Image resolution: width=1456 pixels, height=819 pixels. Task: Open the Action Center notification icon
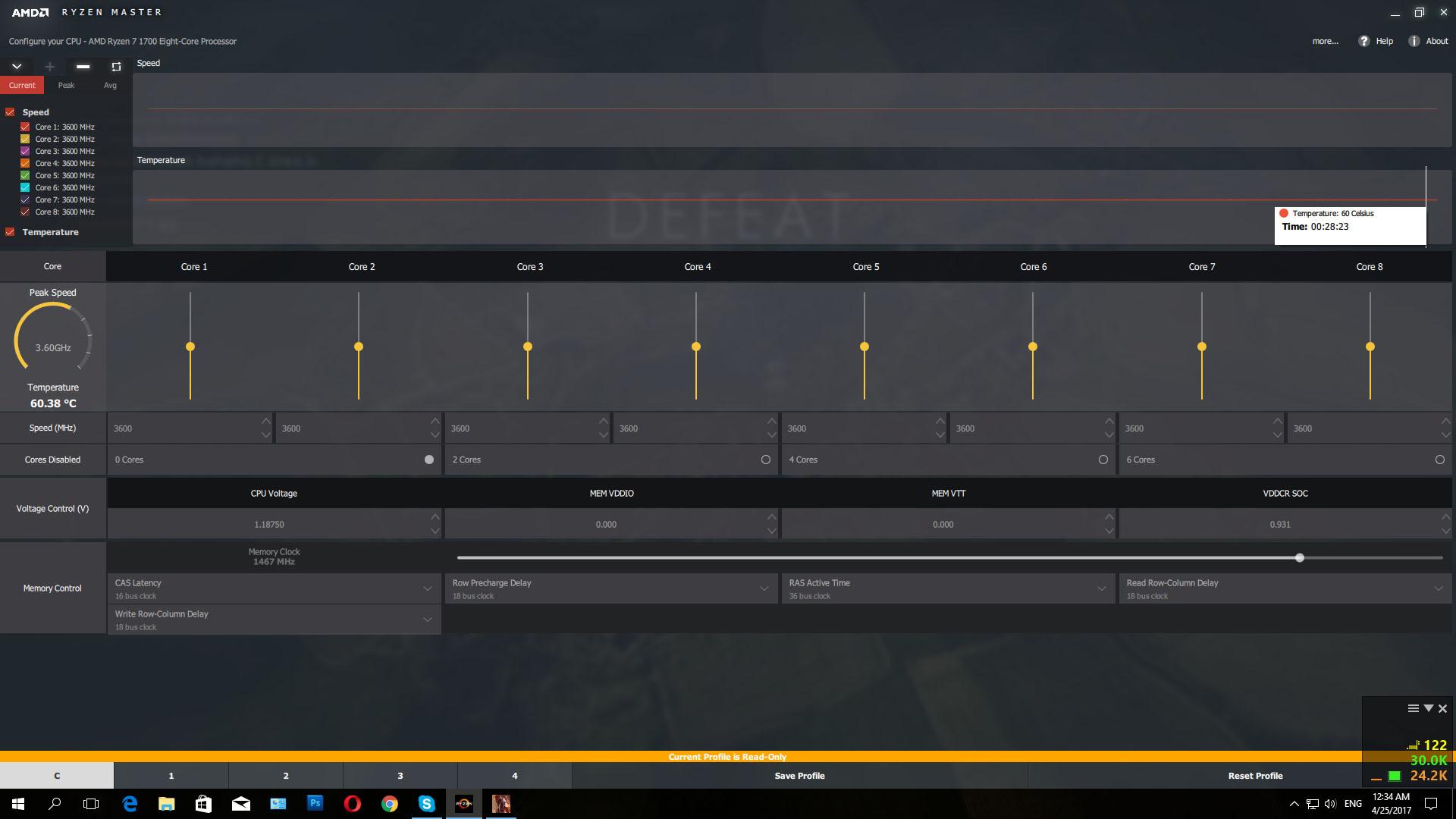[x=1432, y=804]
